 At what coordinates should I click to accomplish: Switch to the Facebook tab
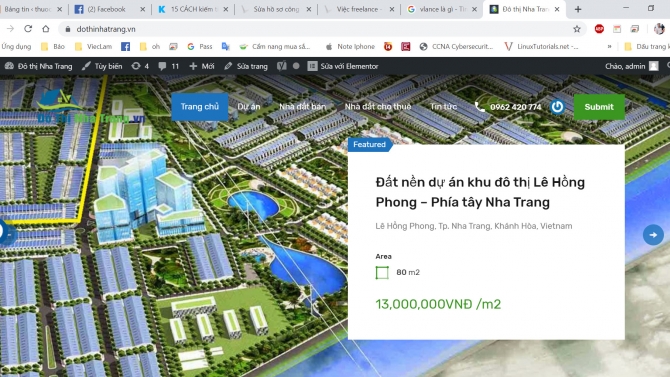pyautogui.click(x=106, y=9)
